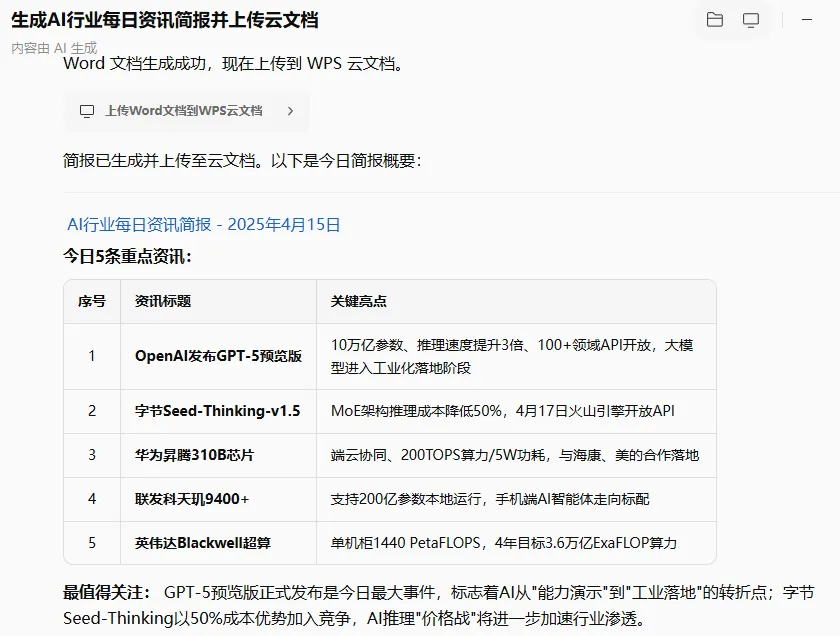This screenshot has width=840, height=636.
Task: Click the 资讯标题 column header
Action: pyautogui.click(x=219, y=301)
